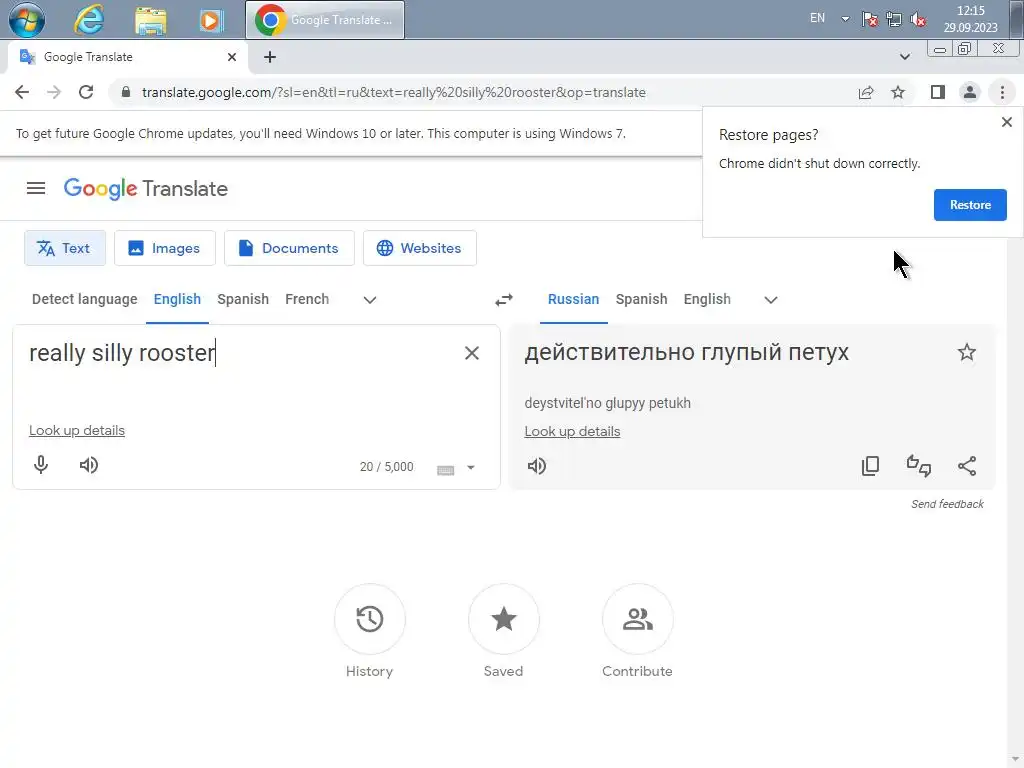Select the Text translation mode
The width and height of the screenshot is (1024, 768).
[x=65, y=248]
